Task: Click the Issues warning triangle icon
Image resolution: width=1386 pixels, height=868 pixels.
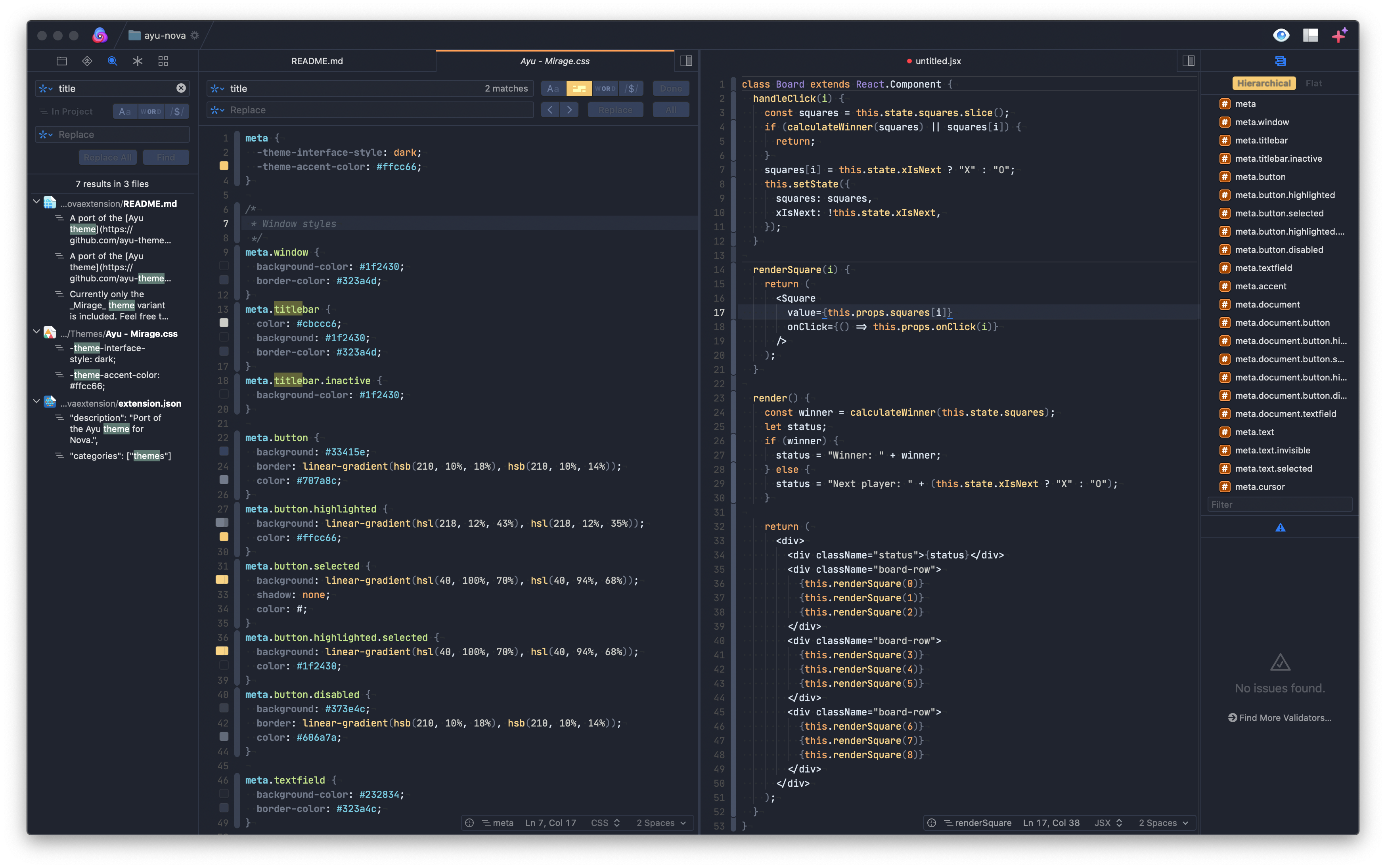Action: [1280, 528]
